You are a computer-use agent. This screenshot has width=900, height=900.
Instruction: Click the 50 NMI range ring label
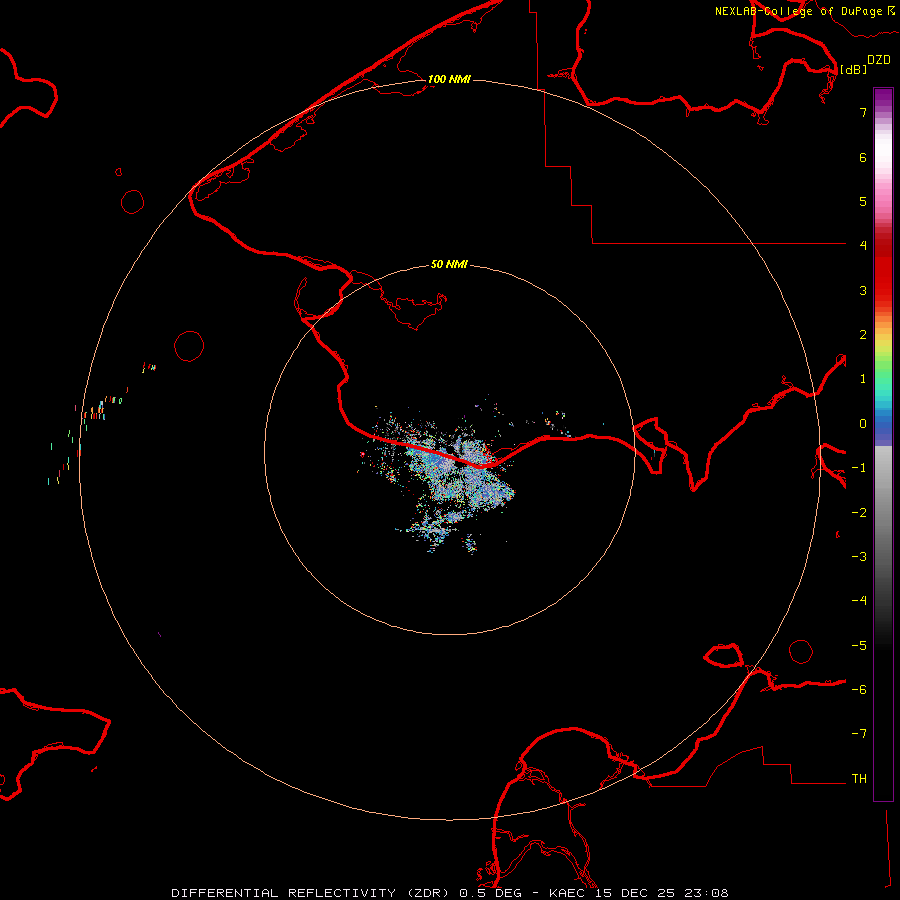coord(449,264)
